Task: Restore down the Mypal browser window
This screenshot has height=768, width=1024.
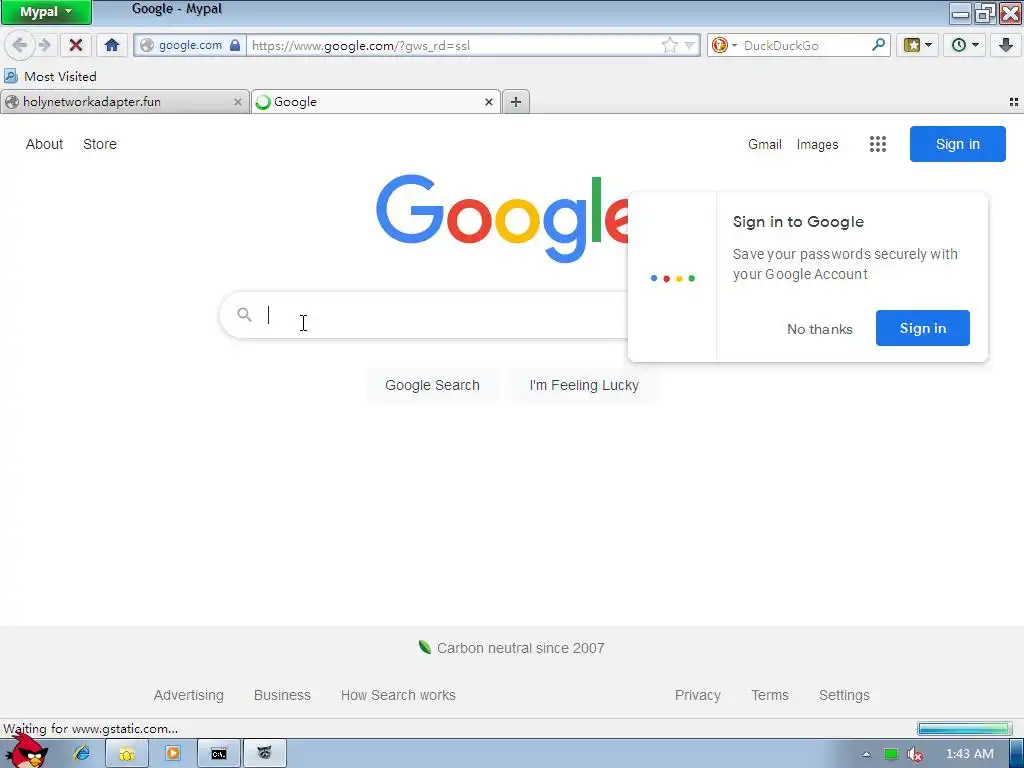Action: point(984,12)
